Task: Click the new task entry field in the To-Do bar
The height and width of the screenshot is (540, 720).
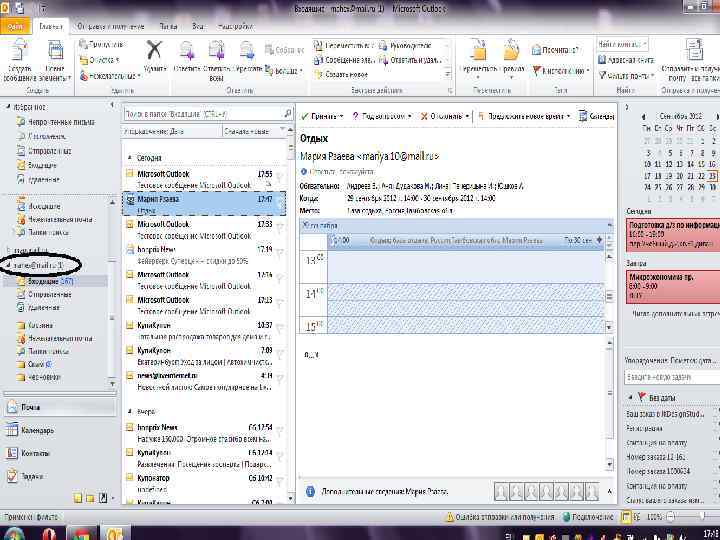Action: (x=671, y=377)
